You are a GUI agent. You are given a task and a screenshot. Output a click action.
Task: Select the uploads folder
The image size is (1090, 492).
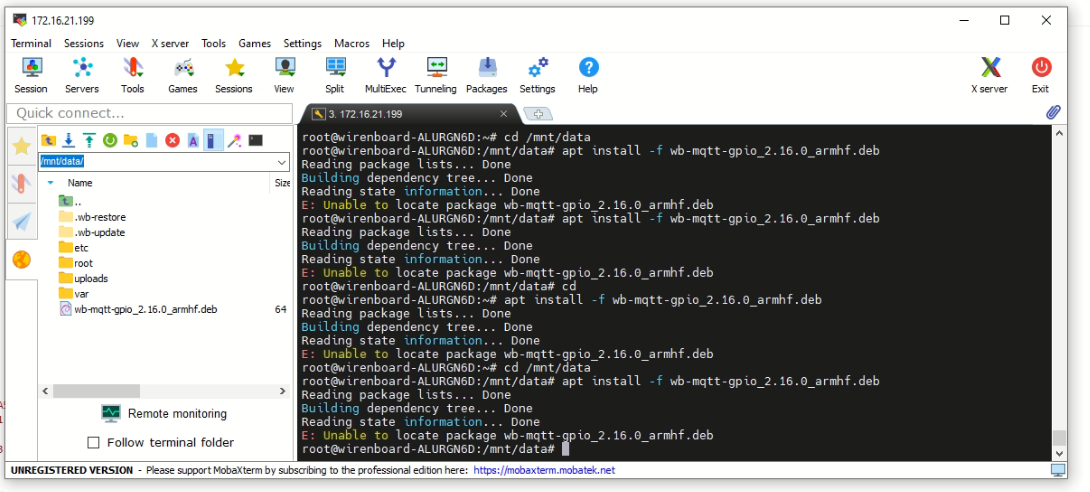coord(83,278)
